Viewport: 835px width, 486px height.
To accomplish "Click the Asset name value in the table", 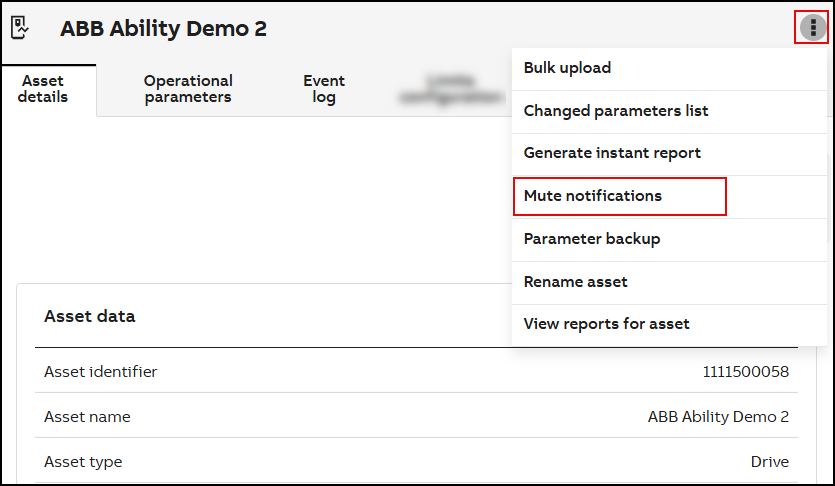I will [x=718, y=417].
